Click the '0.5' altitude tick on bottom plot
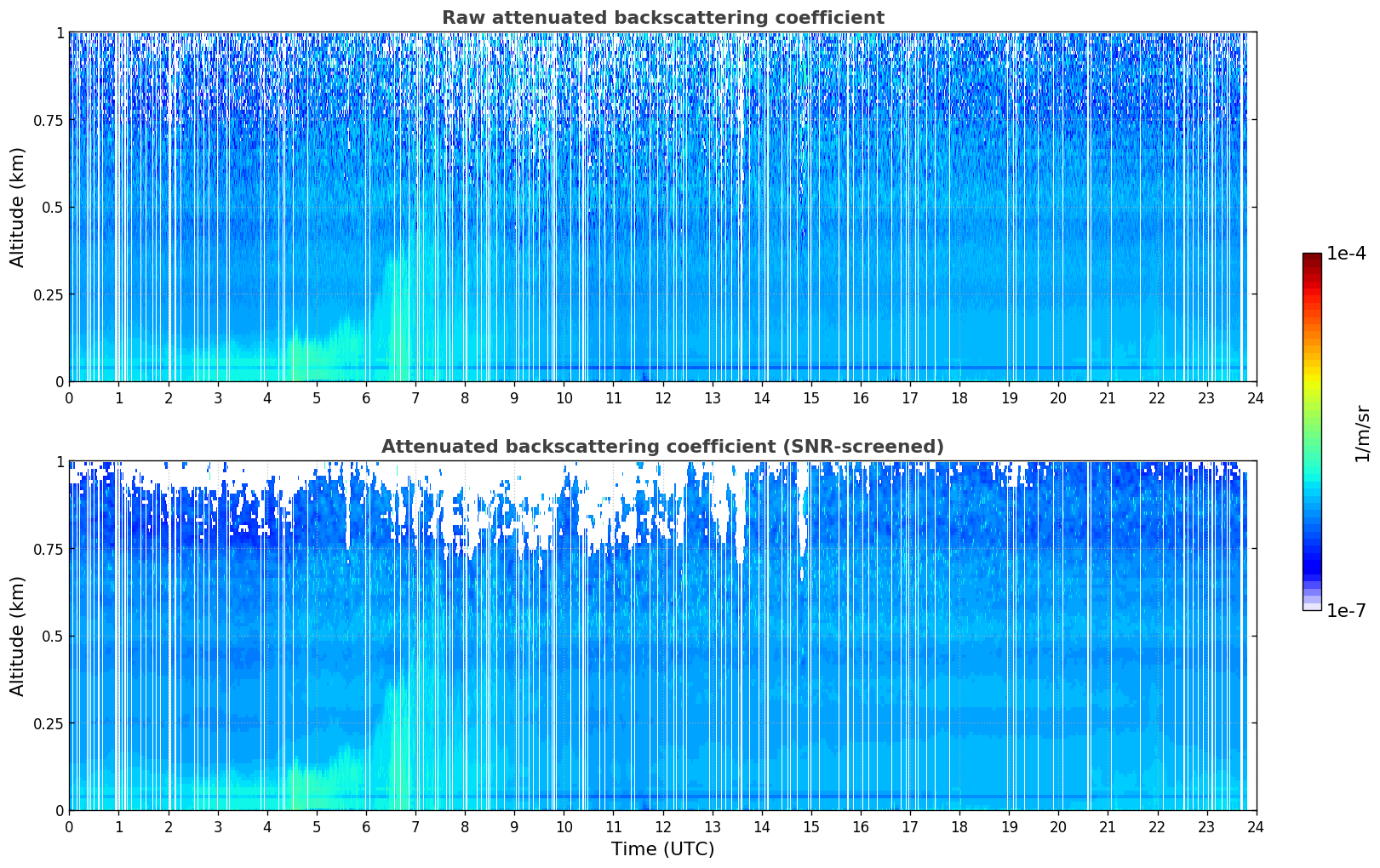 [x=53, y=636]
